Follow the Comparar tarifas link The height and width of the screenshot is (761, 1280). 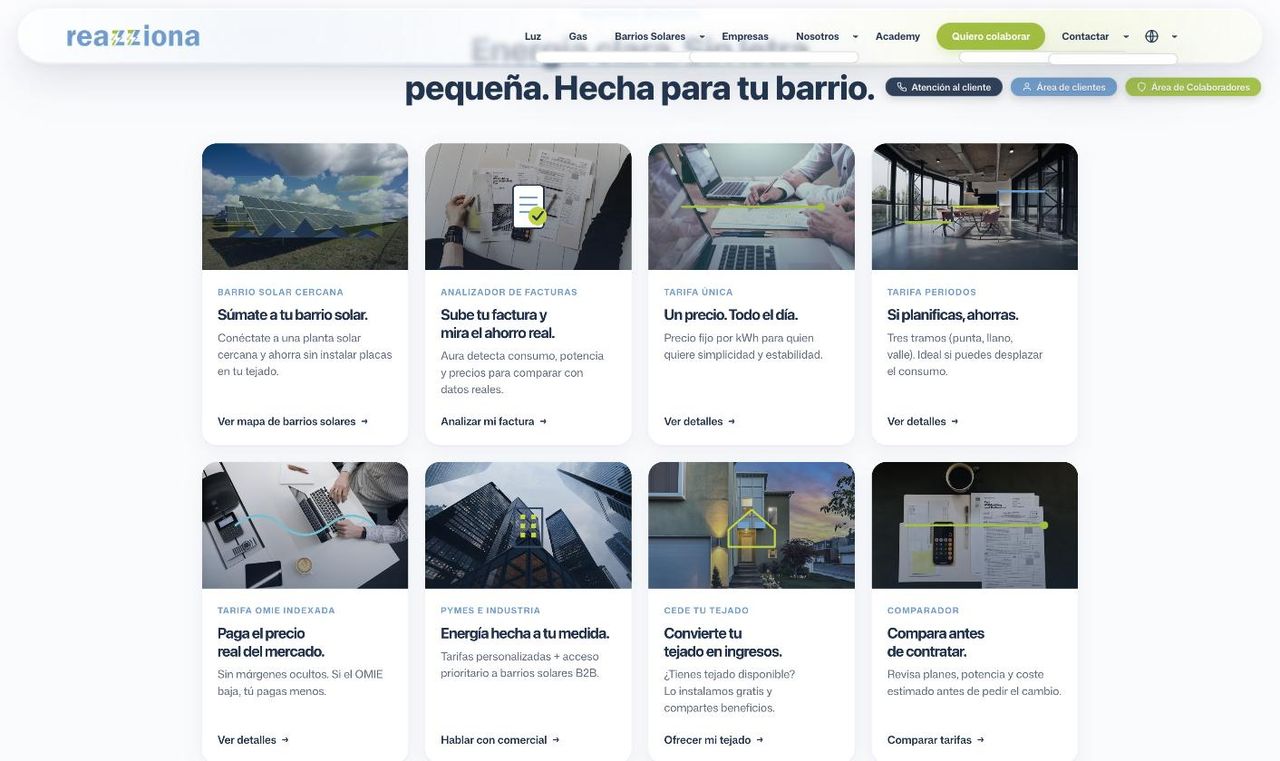[936, 740]
